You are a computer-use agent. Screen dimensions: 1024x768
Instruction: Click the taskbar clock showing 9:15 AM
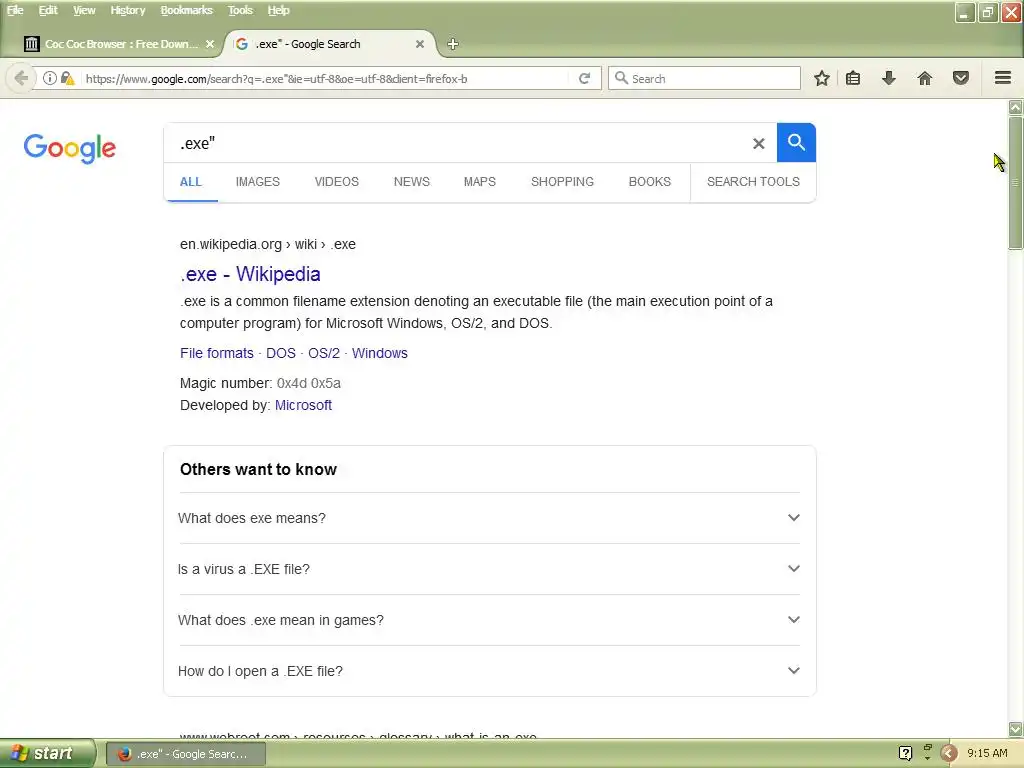point(987,753)
